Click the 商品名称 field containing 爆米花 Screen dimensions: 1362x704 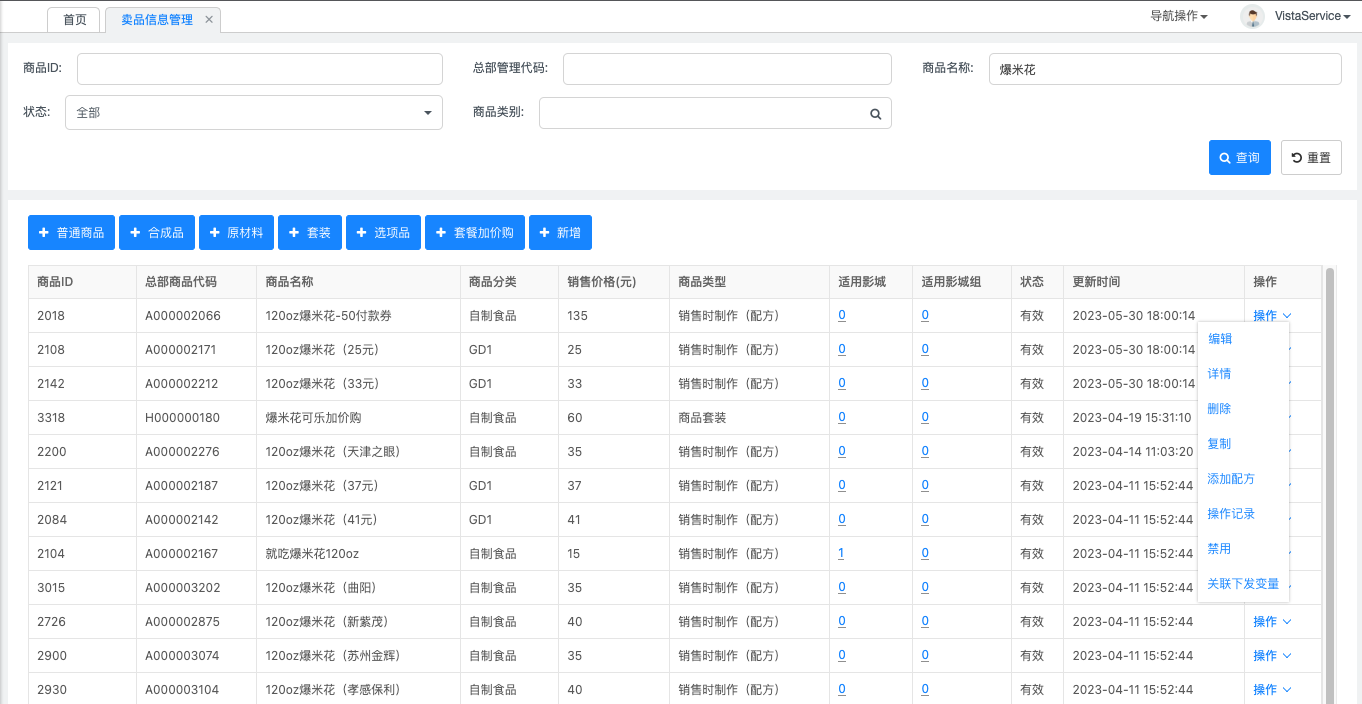coord(1165,69)
